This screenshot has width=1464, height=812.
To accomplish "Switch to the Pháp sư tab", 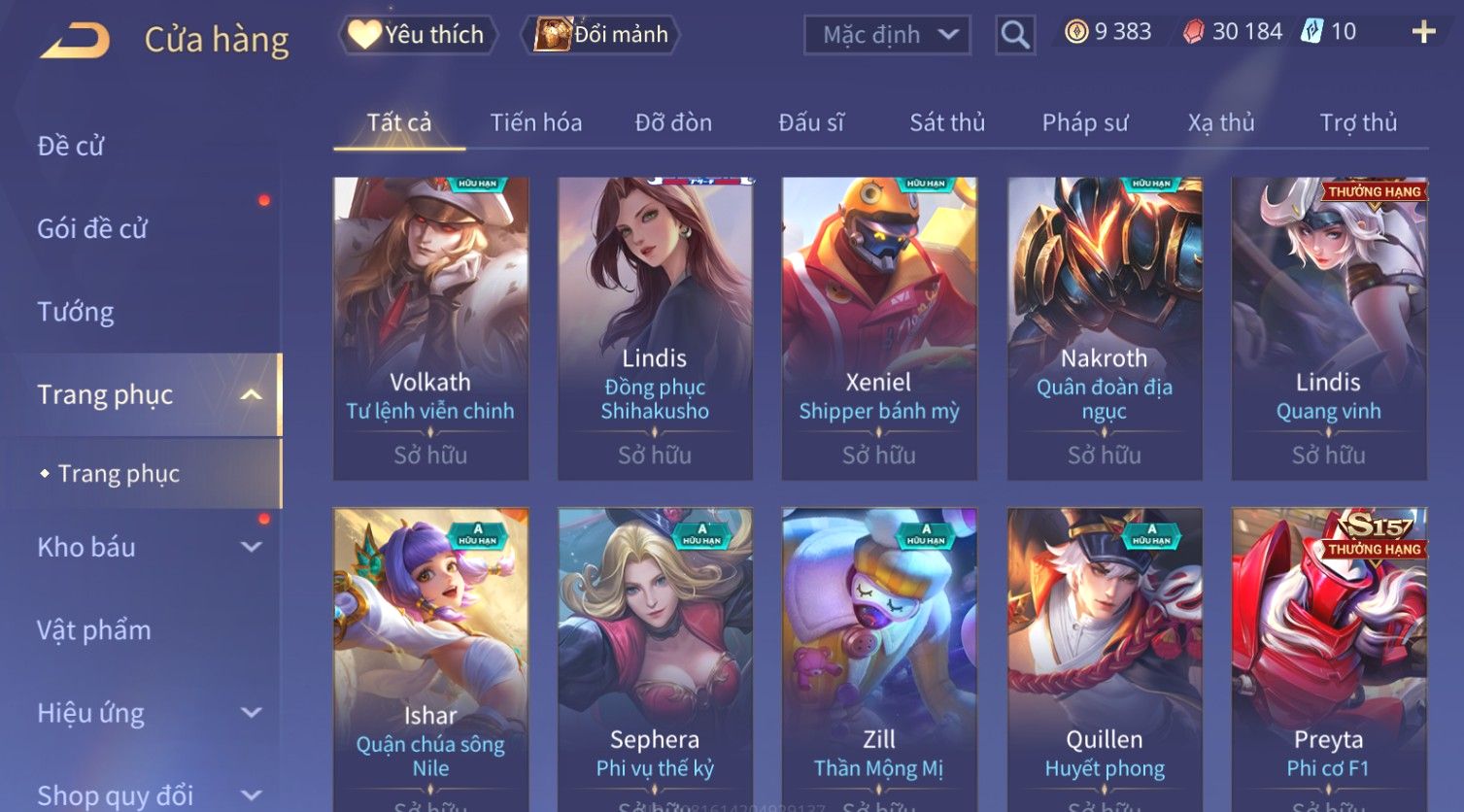I will point(1085,122).
